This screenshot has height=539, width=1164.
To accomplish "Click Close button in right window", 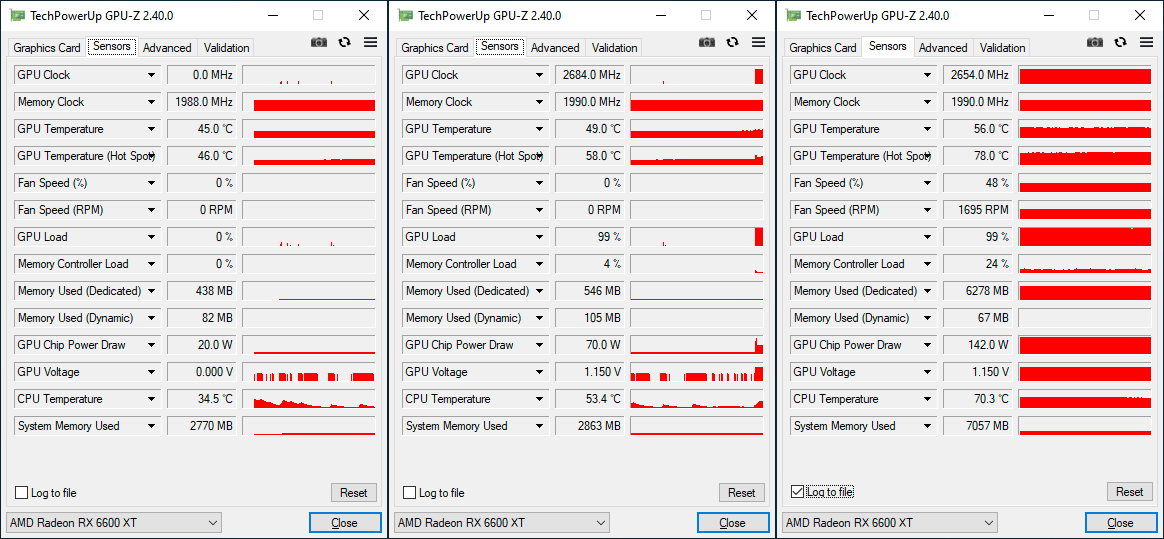I will pyautogui.click(x=1121, y=523).
